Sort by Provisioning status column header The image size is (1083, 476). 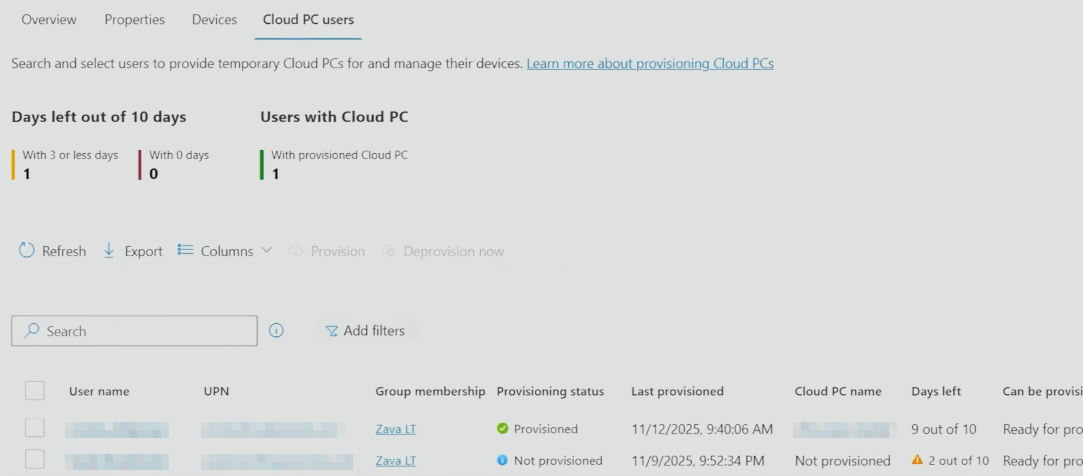point(550,391)
